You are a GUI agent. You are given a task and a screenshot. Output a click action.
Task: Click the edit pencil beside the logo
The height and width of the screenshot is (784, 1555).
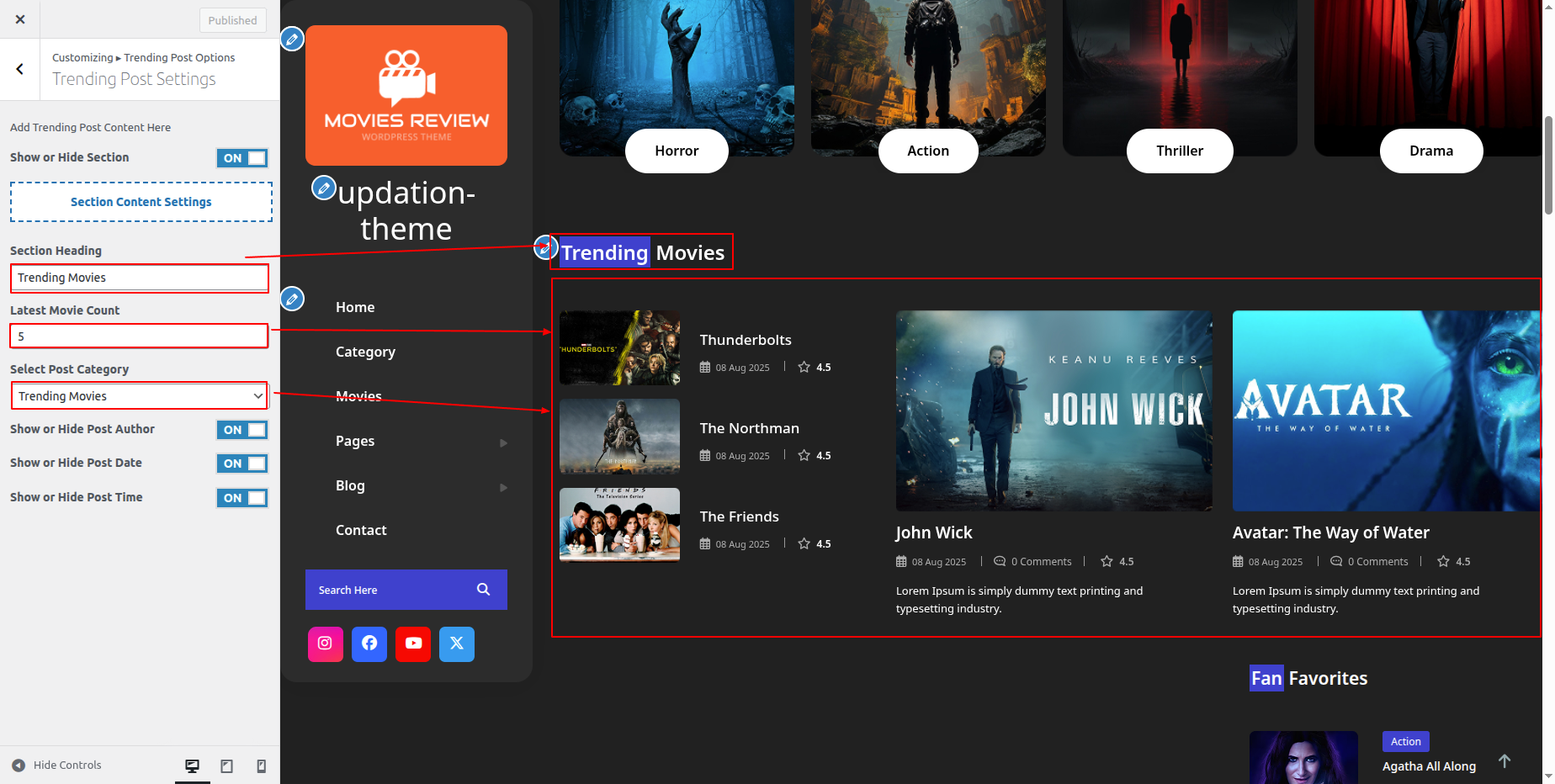292,39
